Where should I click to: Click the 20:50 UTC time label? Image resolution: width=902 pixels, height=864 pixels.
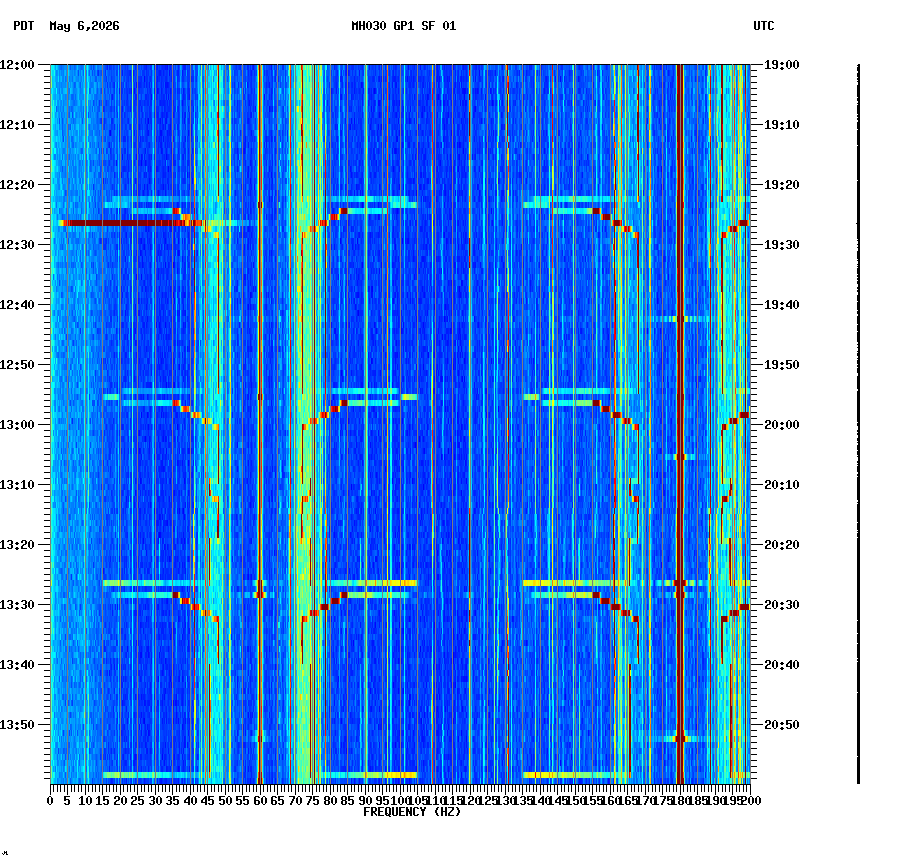(782, 725)
